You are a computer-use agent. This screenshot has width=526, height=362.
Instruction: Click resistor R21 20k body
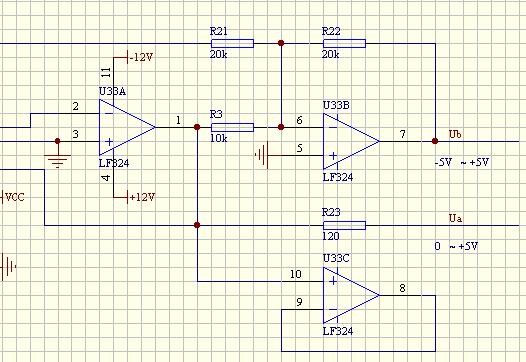(232, 44)
